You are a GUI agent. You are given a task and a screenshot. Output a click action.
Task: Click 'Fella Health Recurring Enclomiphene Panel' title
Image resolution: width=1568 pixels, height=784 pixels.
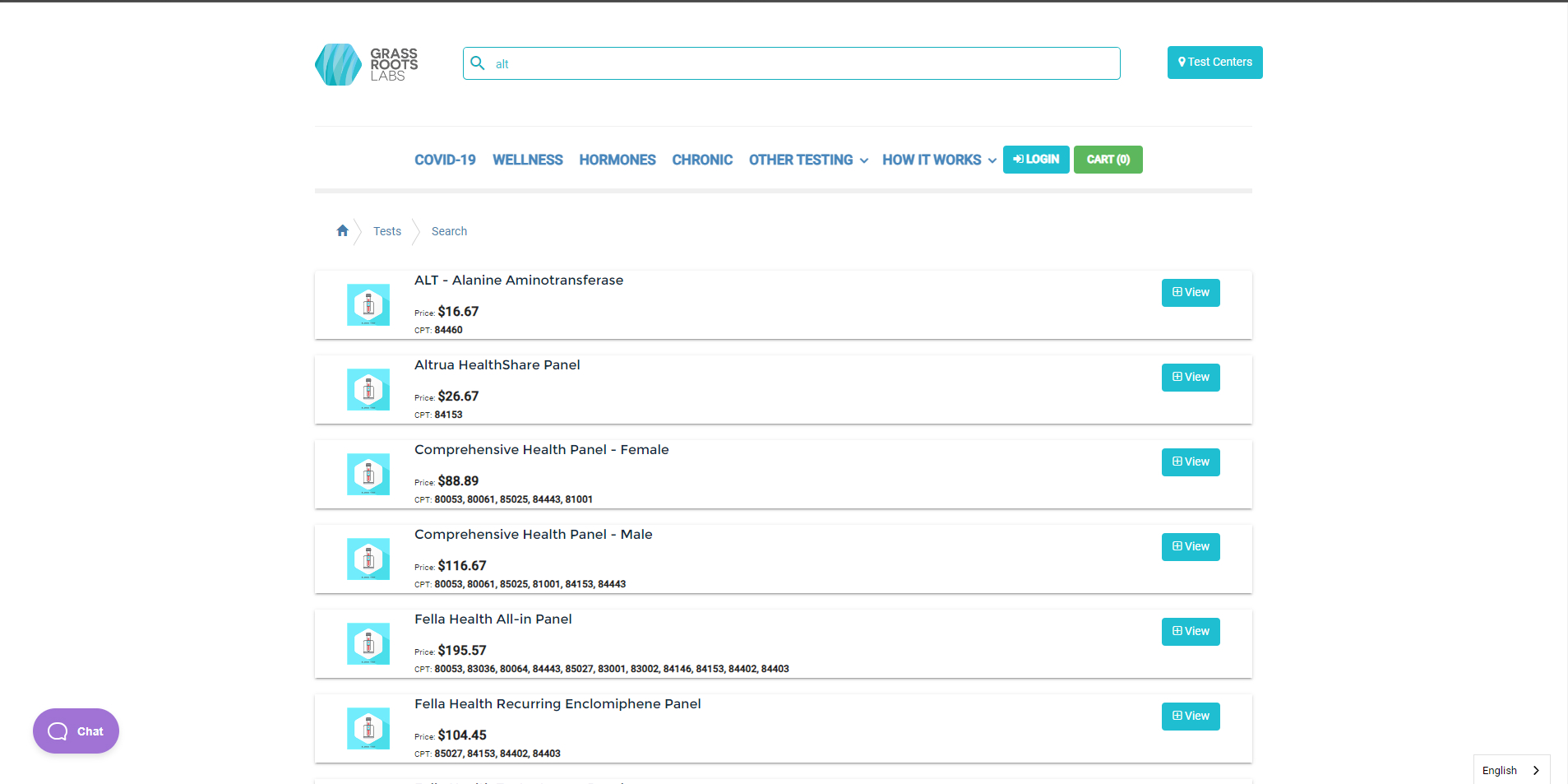click(557, 704)
